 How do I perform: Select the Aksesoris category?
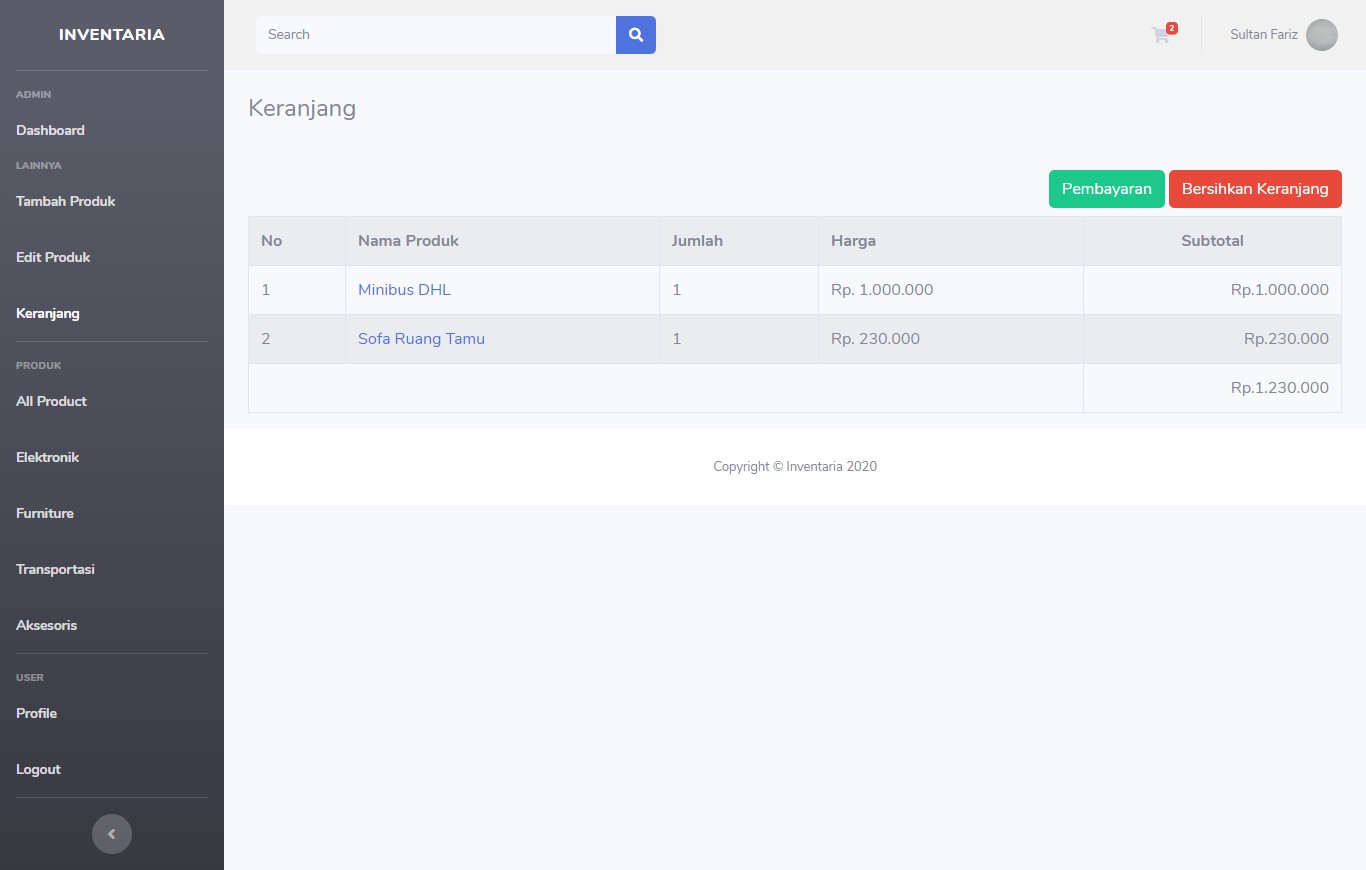(46, 625)
